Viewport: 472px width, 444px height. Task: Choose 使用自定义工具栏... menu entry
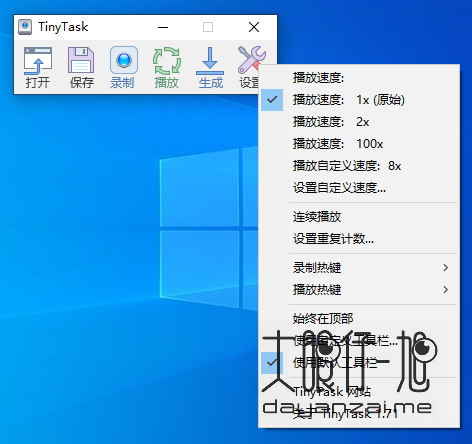359,341
